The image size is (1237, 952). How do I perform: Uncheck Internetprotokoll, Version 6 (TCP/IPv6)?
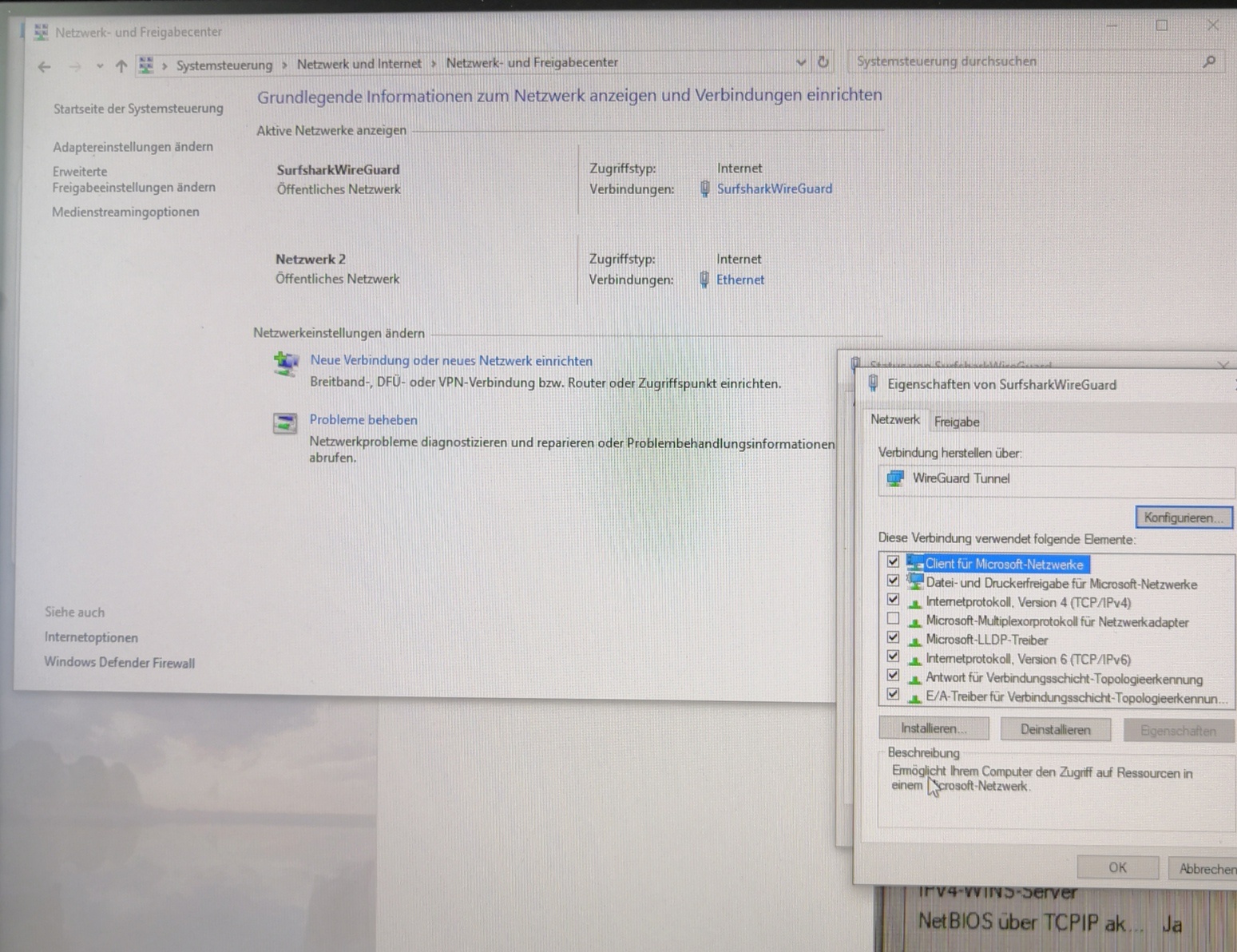point(893,657)
